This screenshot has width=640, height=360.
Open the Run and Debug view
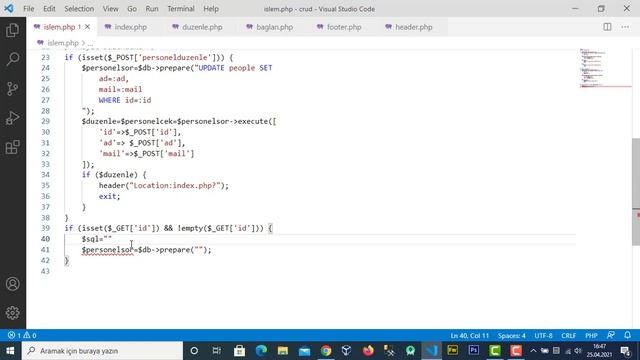pyautogui.click(x=13, y=118)
